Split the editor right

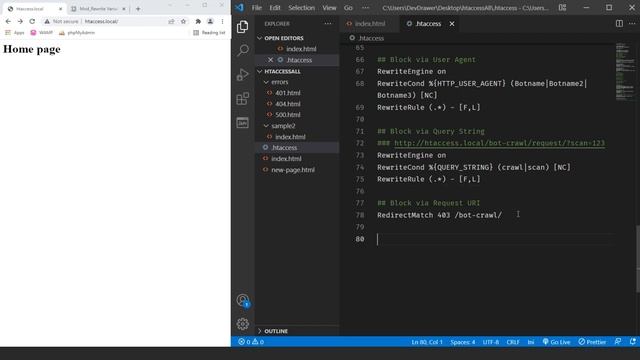point(619,24)
